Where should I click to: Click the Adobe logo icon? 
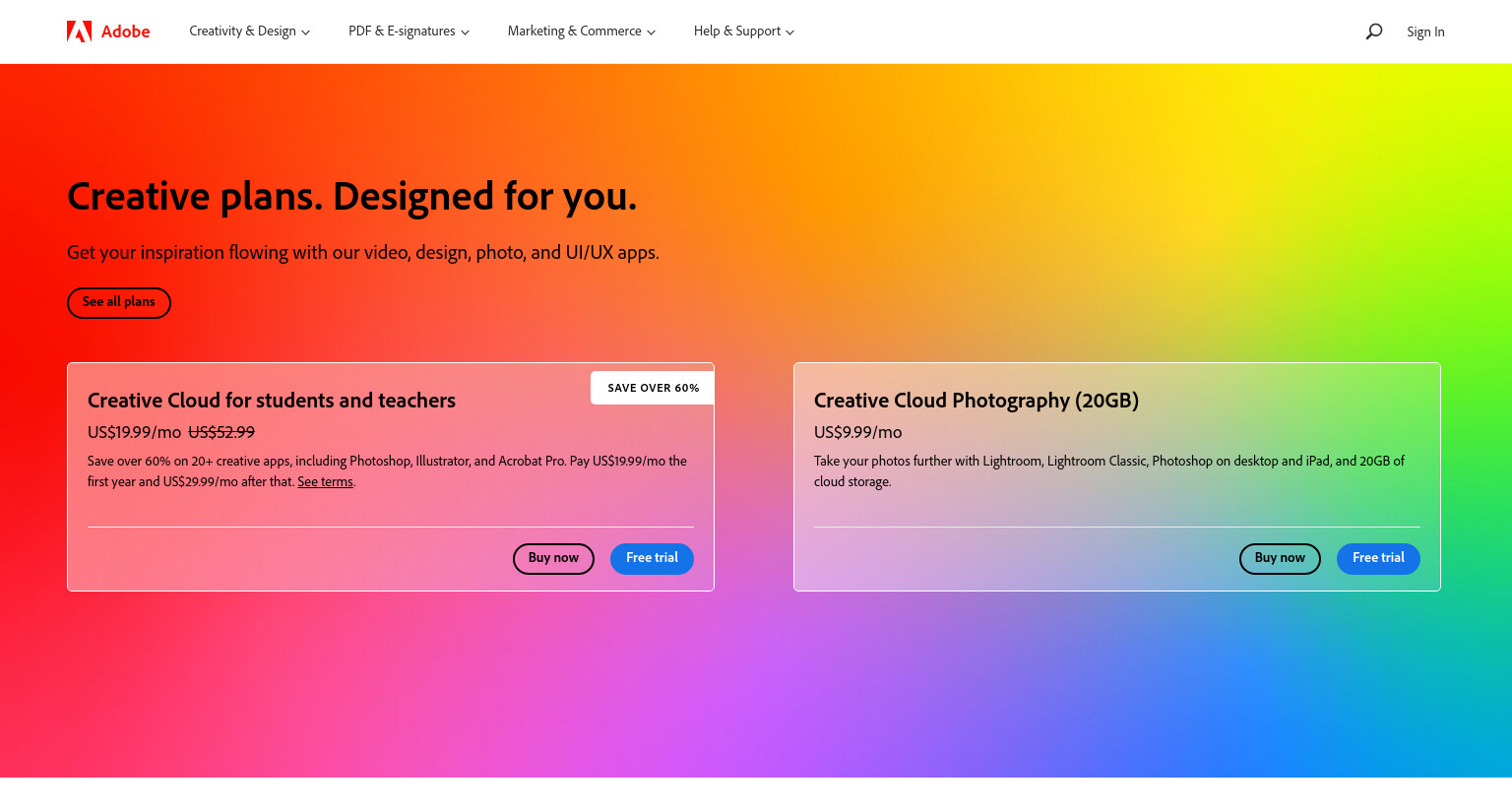click(79, 31)
